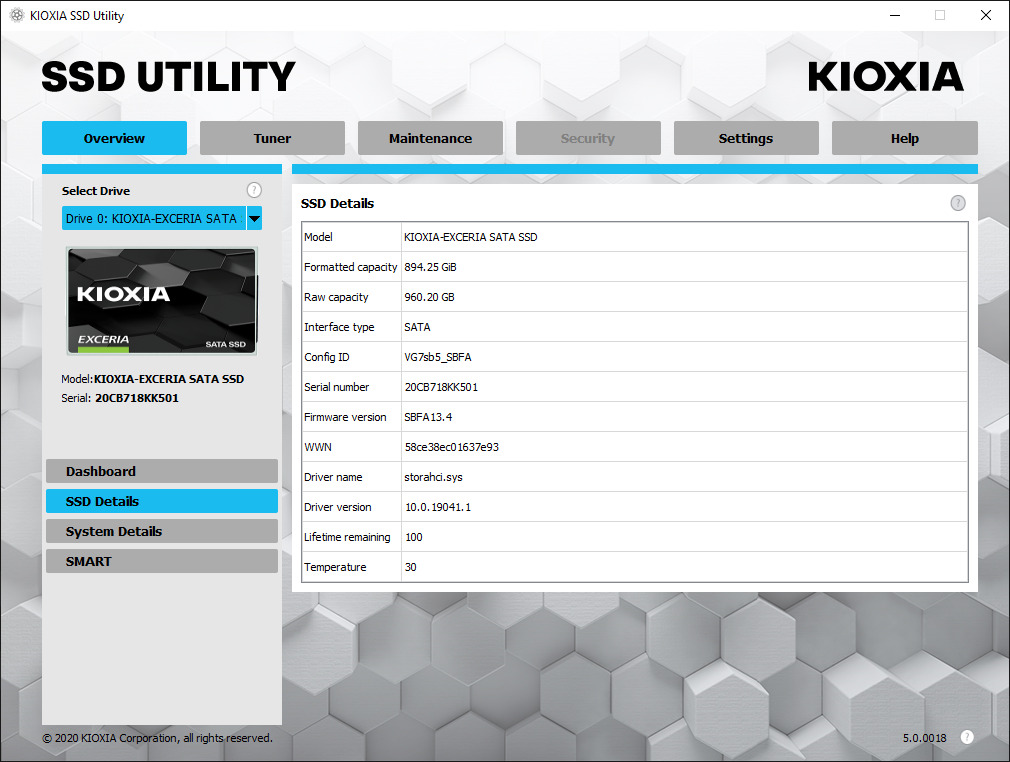Click the Overview tab
Viewport: 1010px width, 762px height.
click(114, 138)
